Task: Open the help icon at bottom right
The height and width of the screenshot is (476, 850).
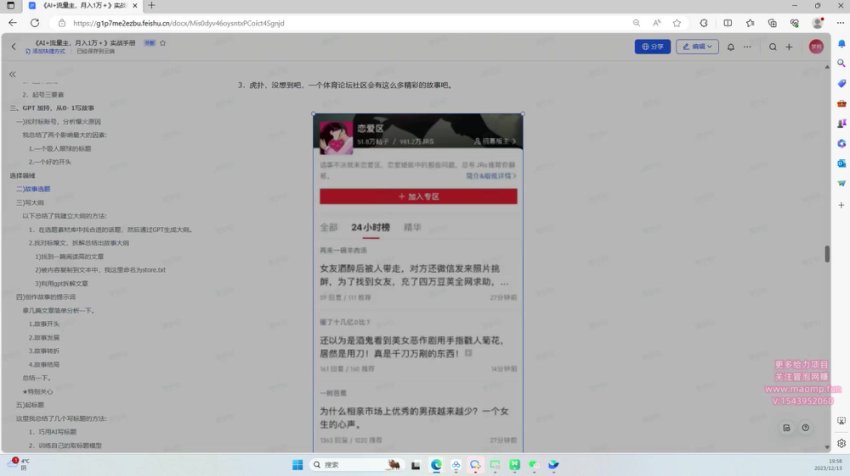Action: point(806,427)
